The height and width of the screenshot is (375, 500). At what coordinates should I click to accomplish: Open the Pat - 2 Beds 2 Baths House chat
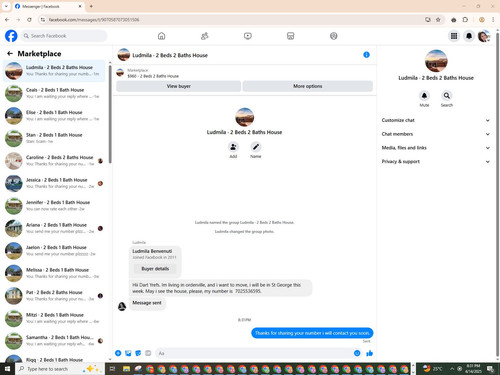(54, 296)
